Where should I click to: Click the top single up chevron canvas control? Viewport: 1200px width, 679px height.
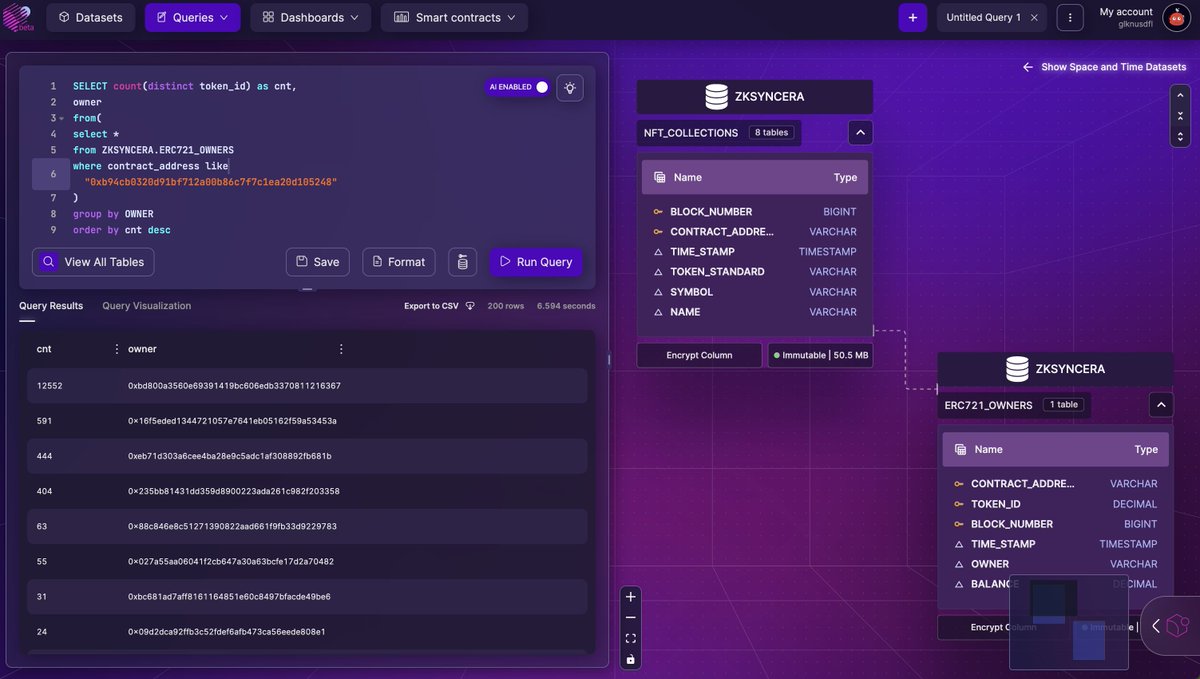pyautogui.click(x=1179, y=97)
